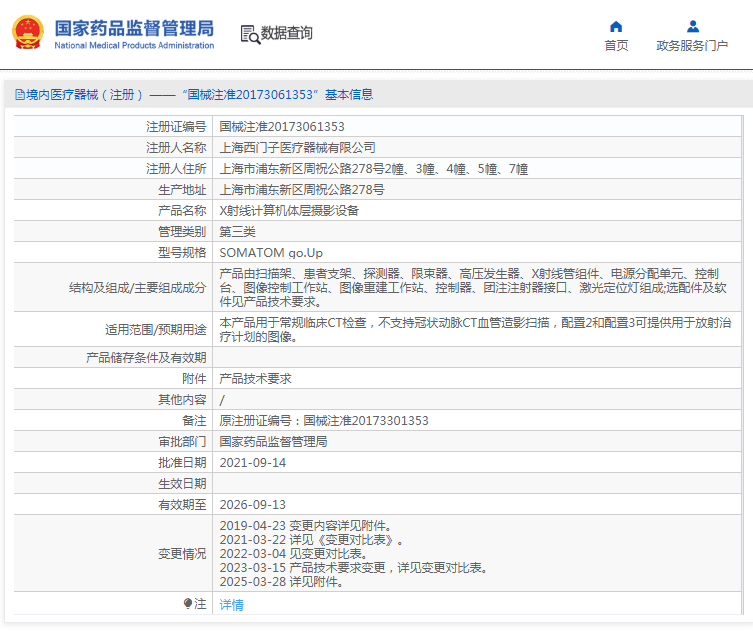Click the 2021-03-22 详见《变更对比表》 line
This screenshot has width=753, height=633.
click(x=311, y=540)
